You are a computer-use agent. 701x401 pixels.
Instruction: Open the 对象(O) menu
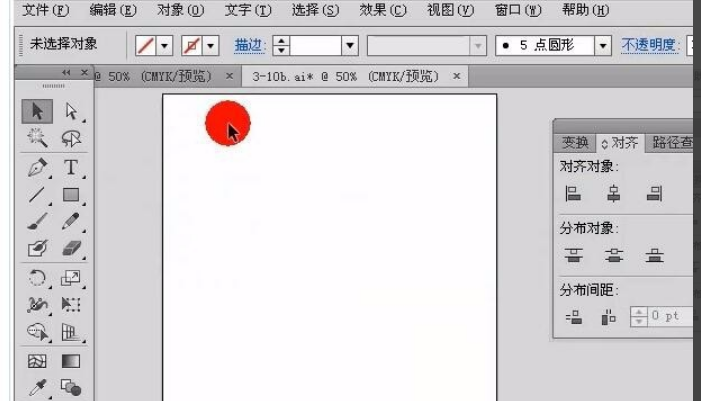181,10
